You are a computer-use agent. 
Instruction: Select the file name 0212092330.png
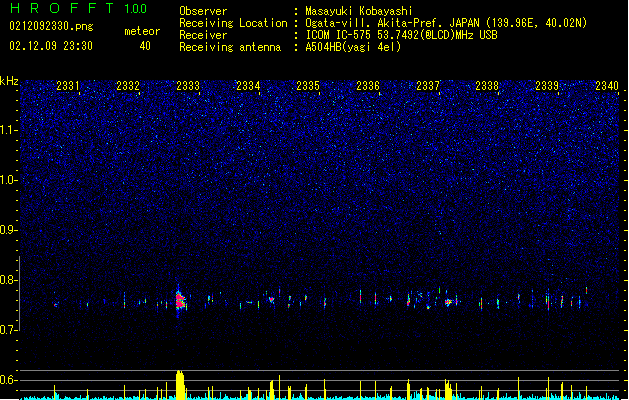[51, 27]
